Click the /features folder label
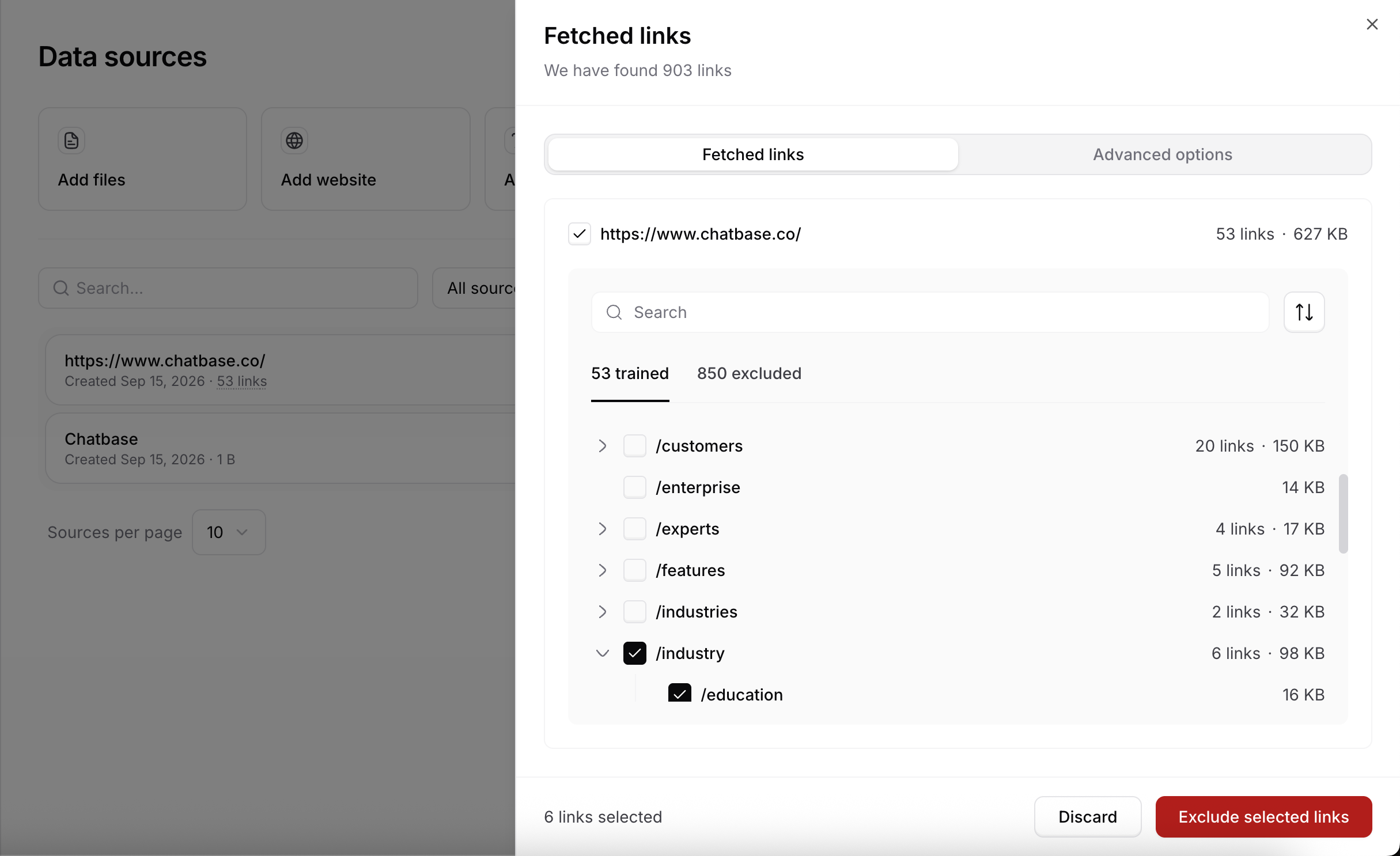The height and width of the screenshot is (856, 1400). pyautogui.click(x=690, y=570)
